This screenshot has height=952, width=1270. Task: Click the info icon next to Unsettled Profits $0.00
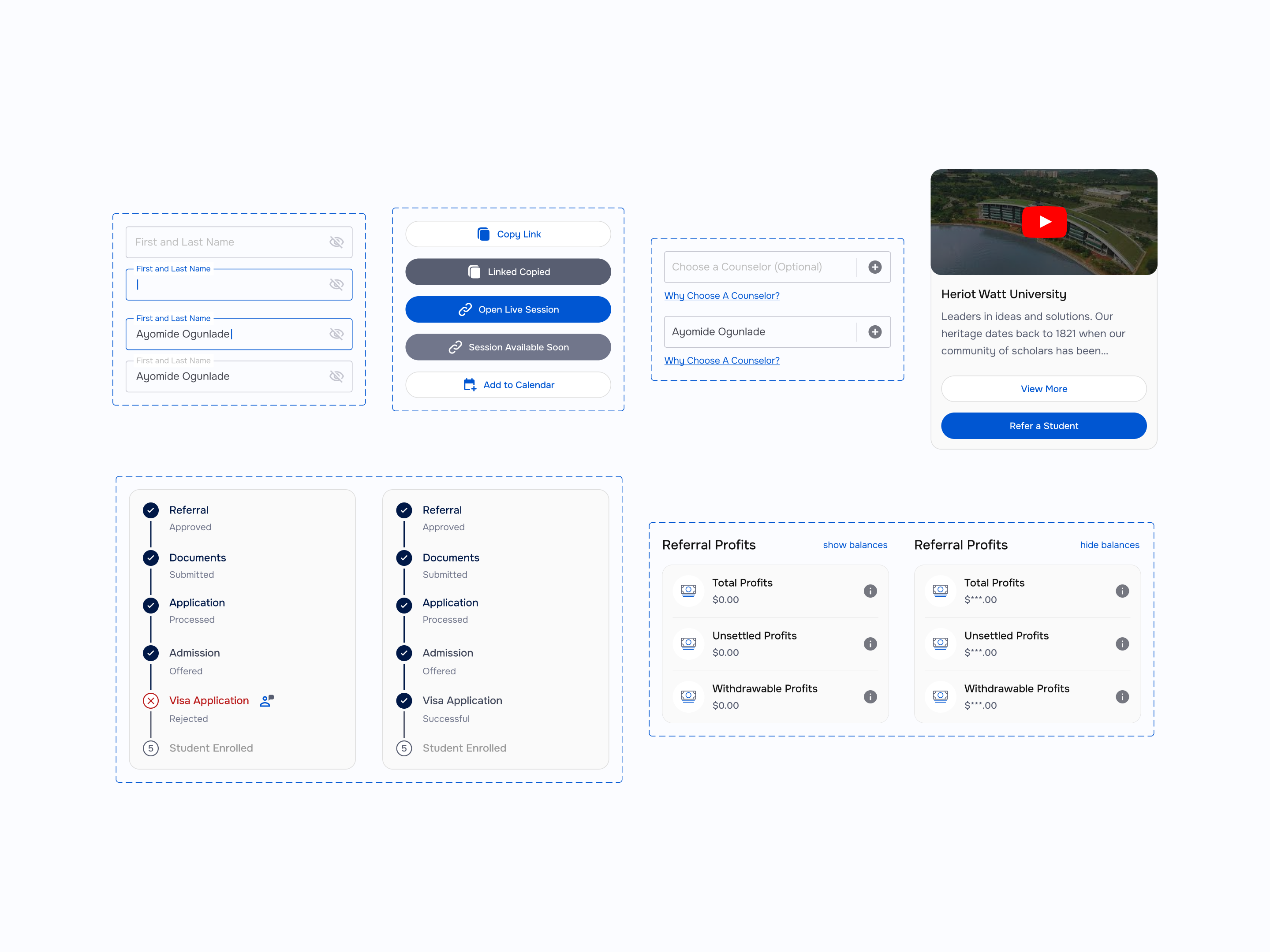[x=870, y=644]
